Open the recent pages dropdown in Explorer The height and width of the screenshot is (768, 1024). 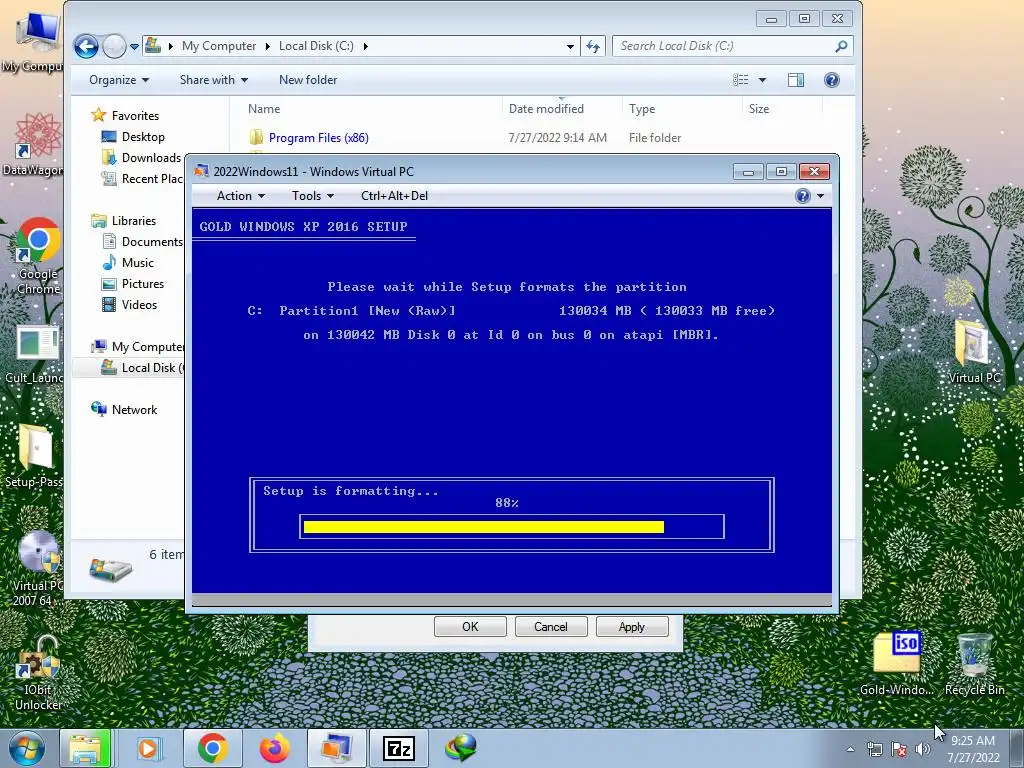(x=134, y=47)
